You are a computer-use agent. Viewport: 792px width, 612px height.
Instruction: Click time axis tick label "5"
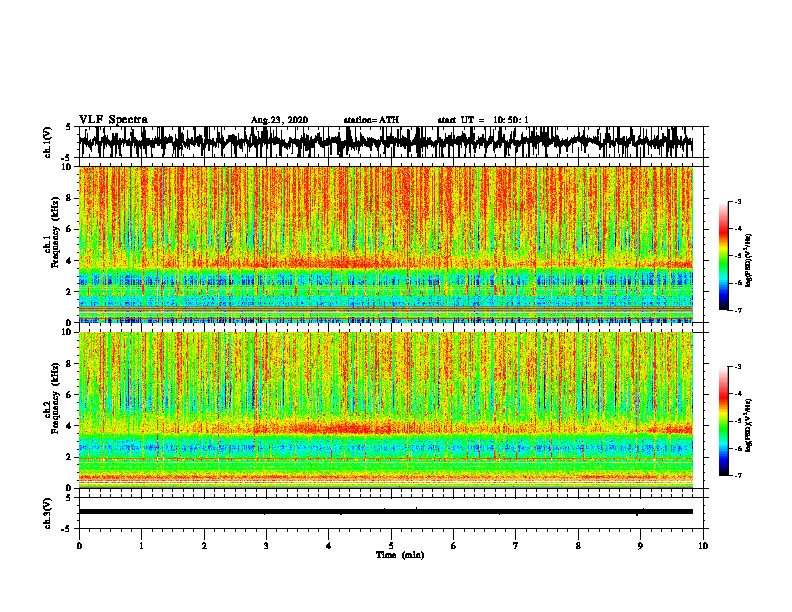coord(391,546)
